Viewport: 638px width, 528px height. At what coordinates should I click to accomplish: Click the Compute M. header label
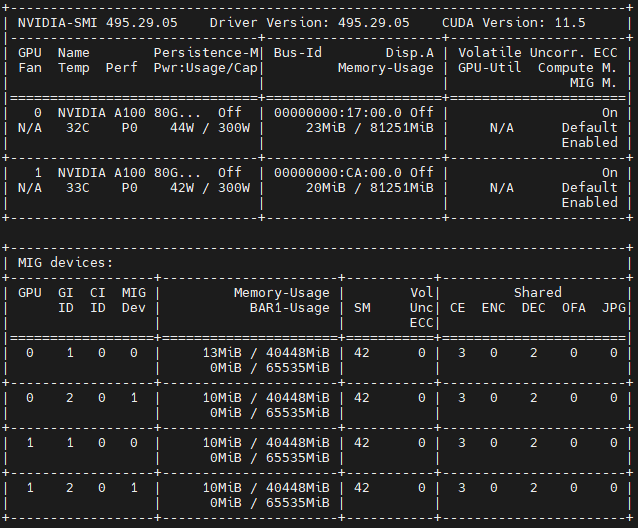point(577,68)
